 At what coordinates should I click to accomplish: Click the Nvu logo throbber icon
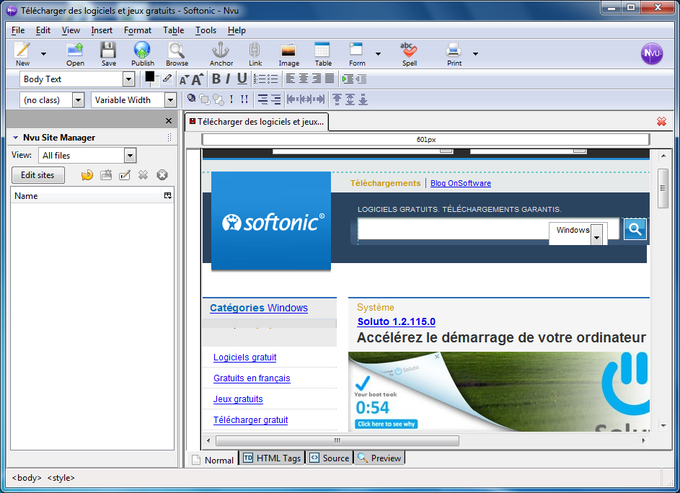point(652,53)
